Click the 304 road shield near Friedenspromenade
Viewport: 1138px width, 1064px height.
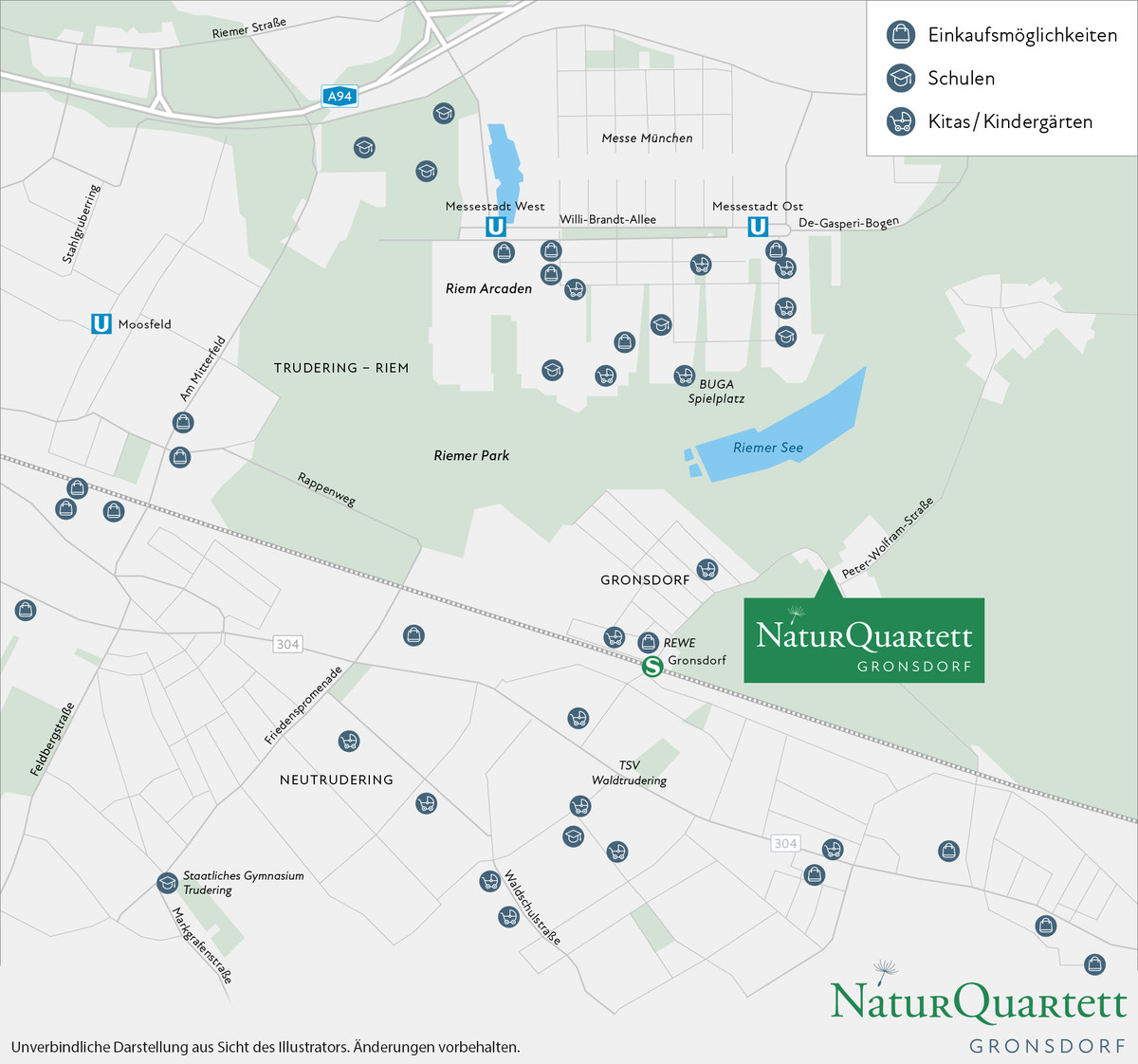pyautogui.click(x=286, y=644)
